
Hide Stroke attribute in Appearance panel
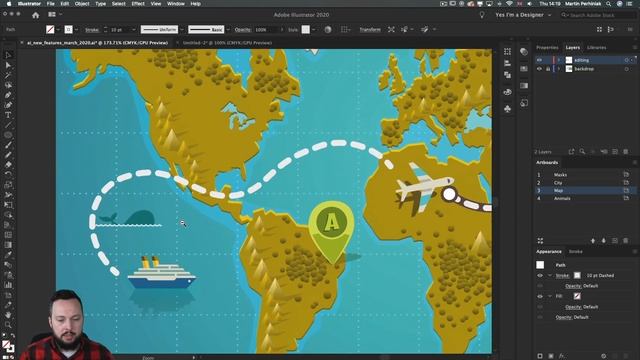click(540, 276)
